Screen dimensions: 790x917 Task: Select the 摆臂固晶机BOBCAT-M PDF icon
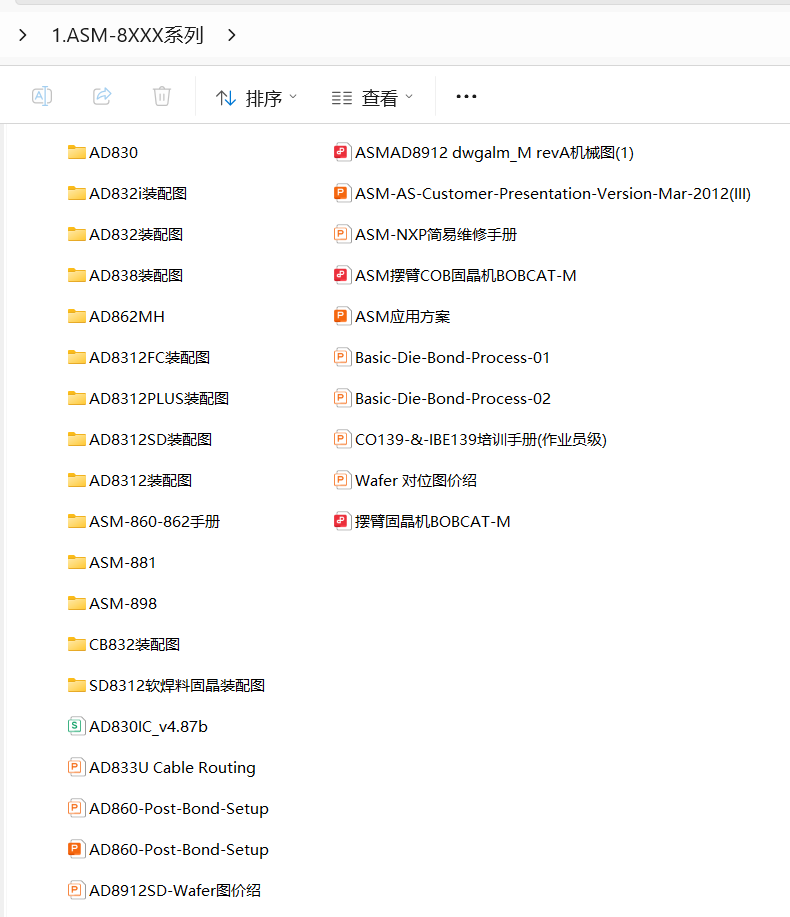pos(342,521)
